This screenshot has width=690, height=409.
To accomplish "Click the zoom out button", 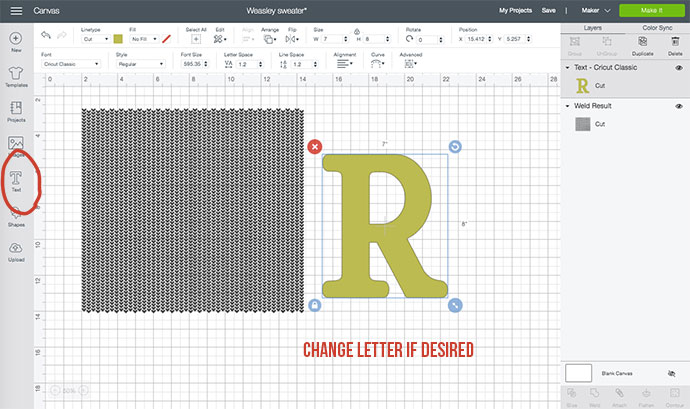I will [x=55, y=390].
